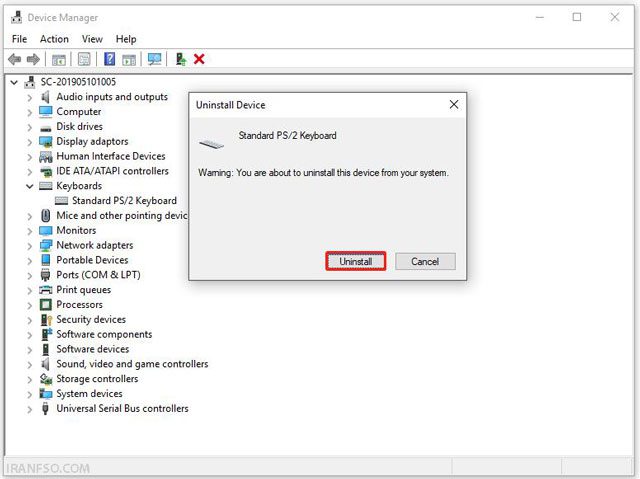
Task: Expand the Monitors chevron
Action: (x=29, y=231)
